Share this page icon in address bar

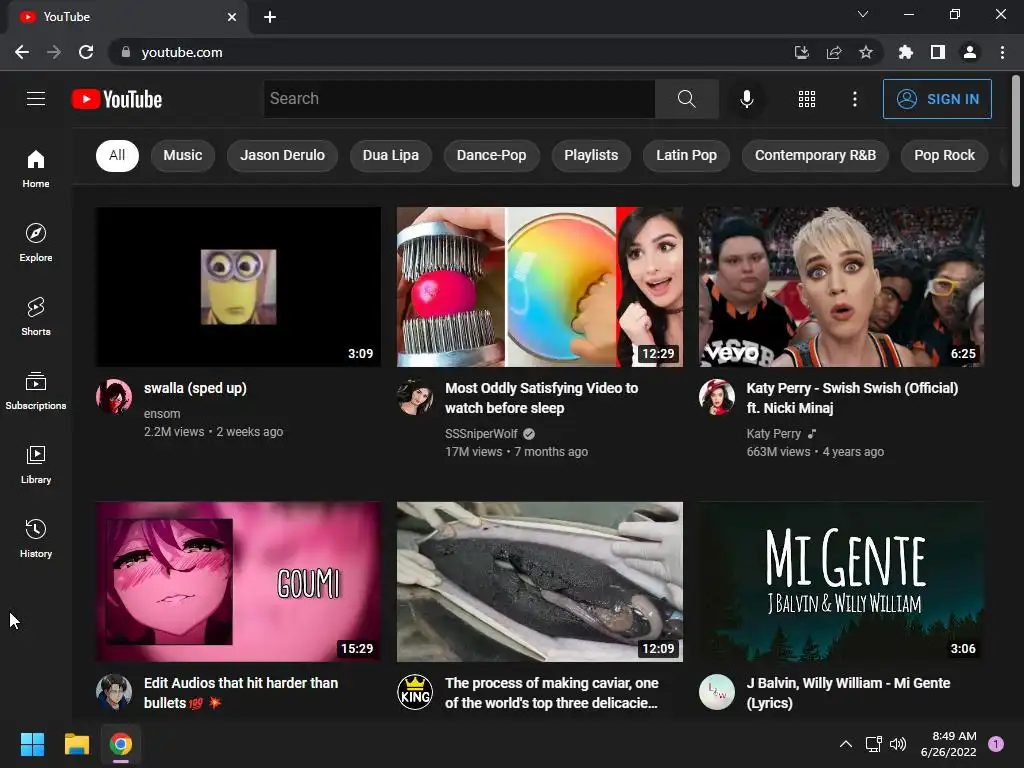pos(833,52)
